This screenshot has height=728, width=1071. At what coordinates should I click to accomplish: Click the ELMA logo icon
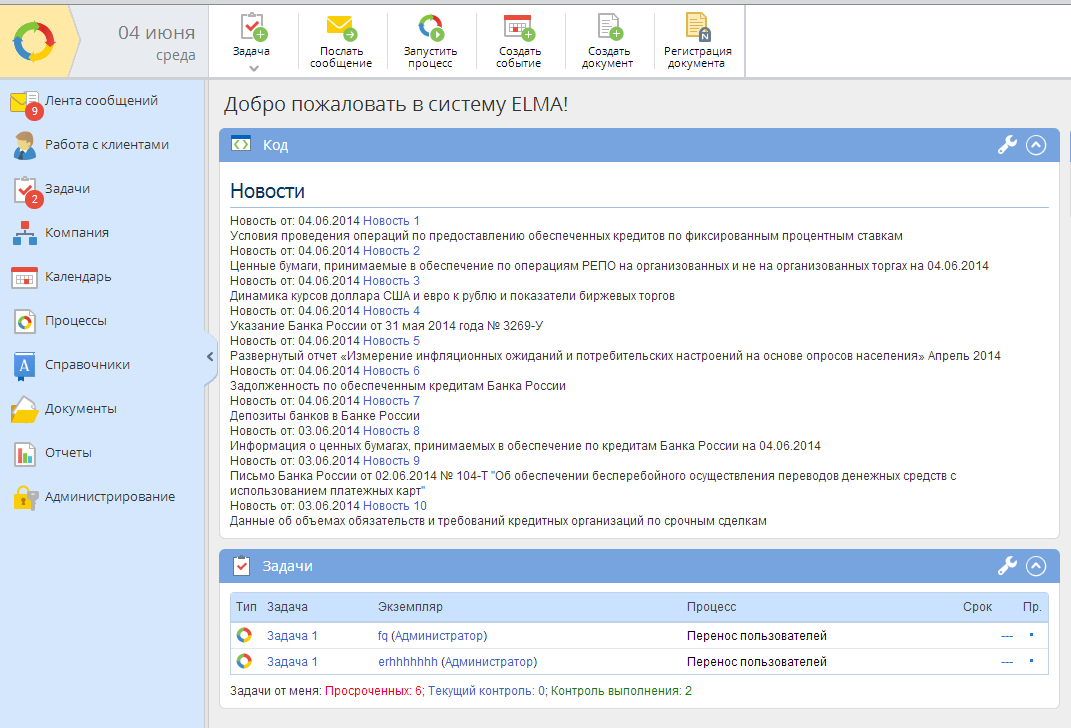[33, 41]
